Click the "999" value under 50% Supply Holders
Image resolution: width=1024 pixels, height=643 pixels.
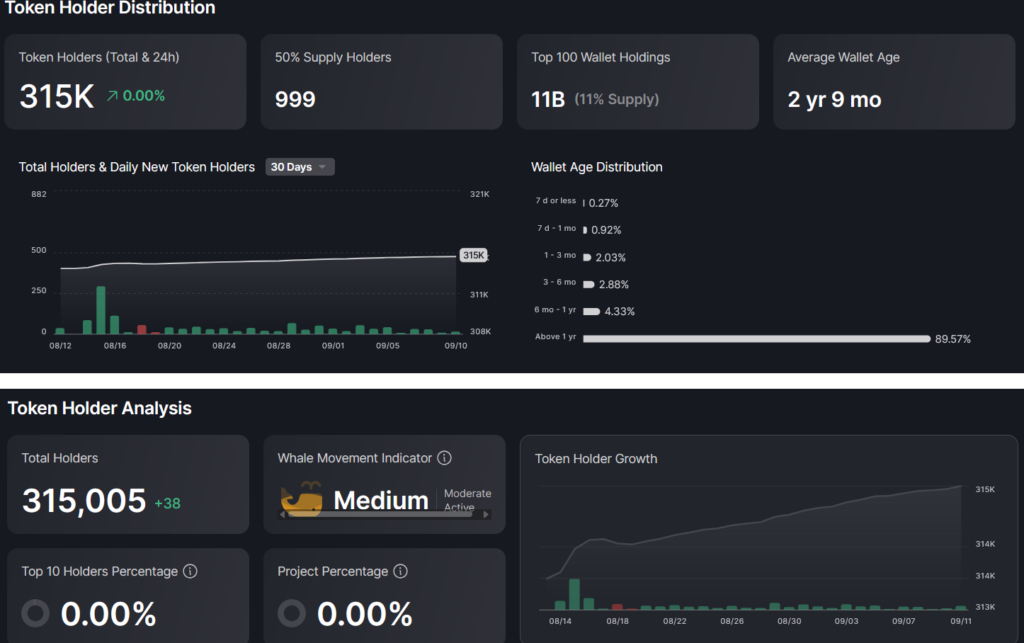[x=295, y=99]
